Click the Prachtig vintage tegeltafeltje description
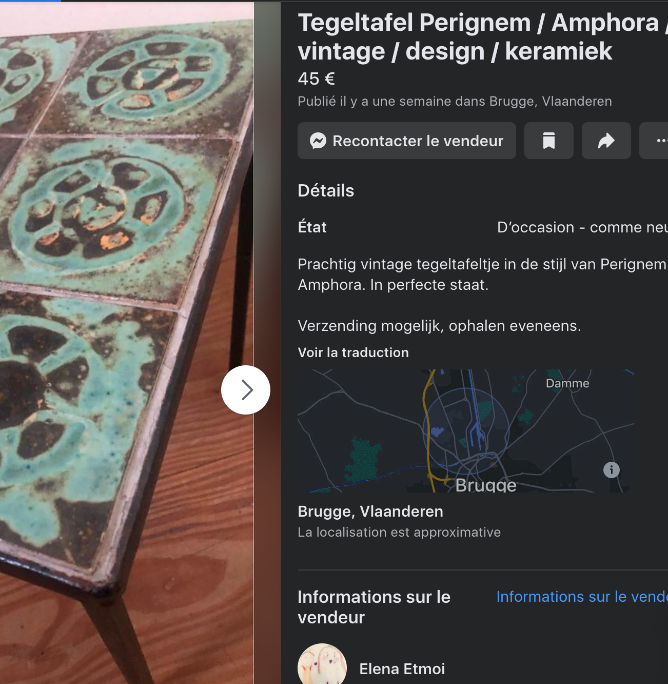 (x=483, y=274)
